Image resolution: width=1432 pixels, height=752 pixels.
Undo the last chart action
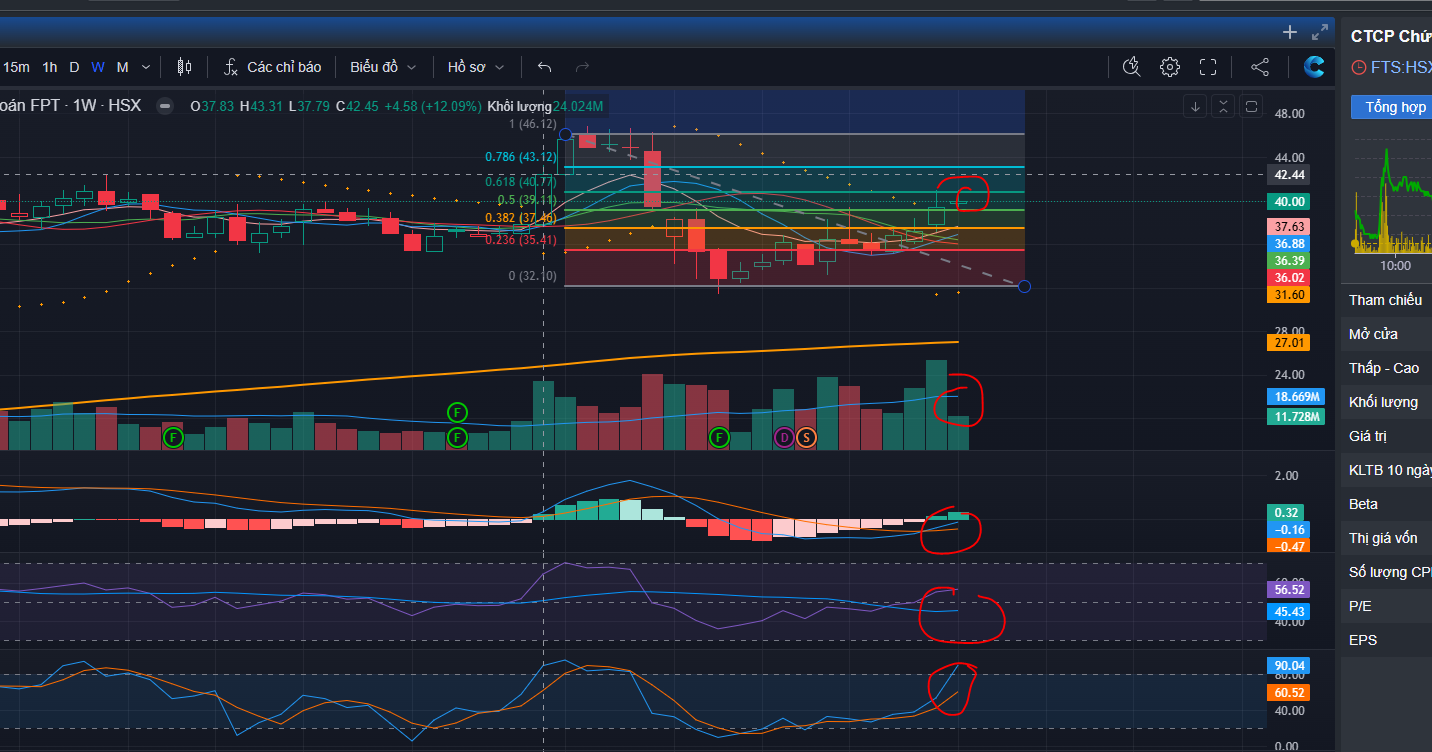[x=545, y=67]
